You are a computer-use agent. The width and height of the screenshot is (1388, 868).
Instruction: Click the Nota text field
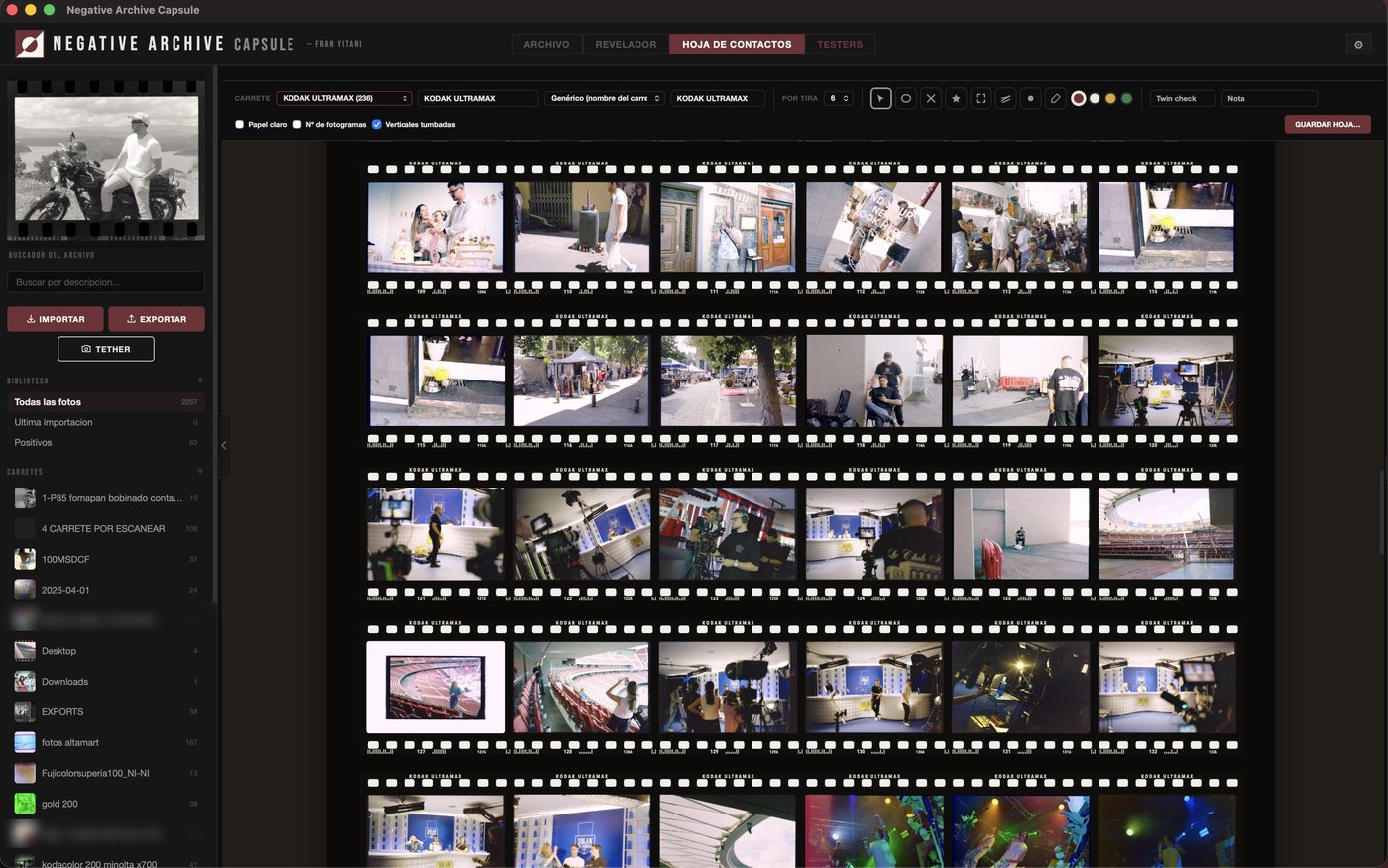coord(1269,99)
